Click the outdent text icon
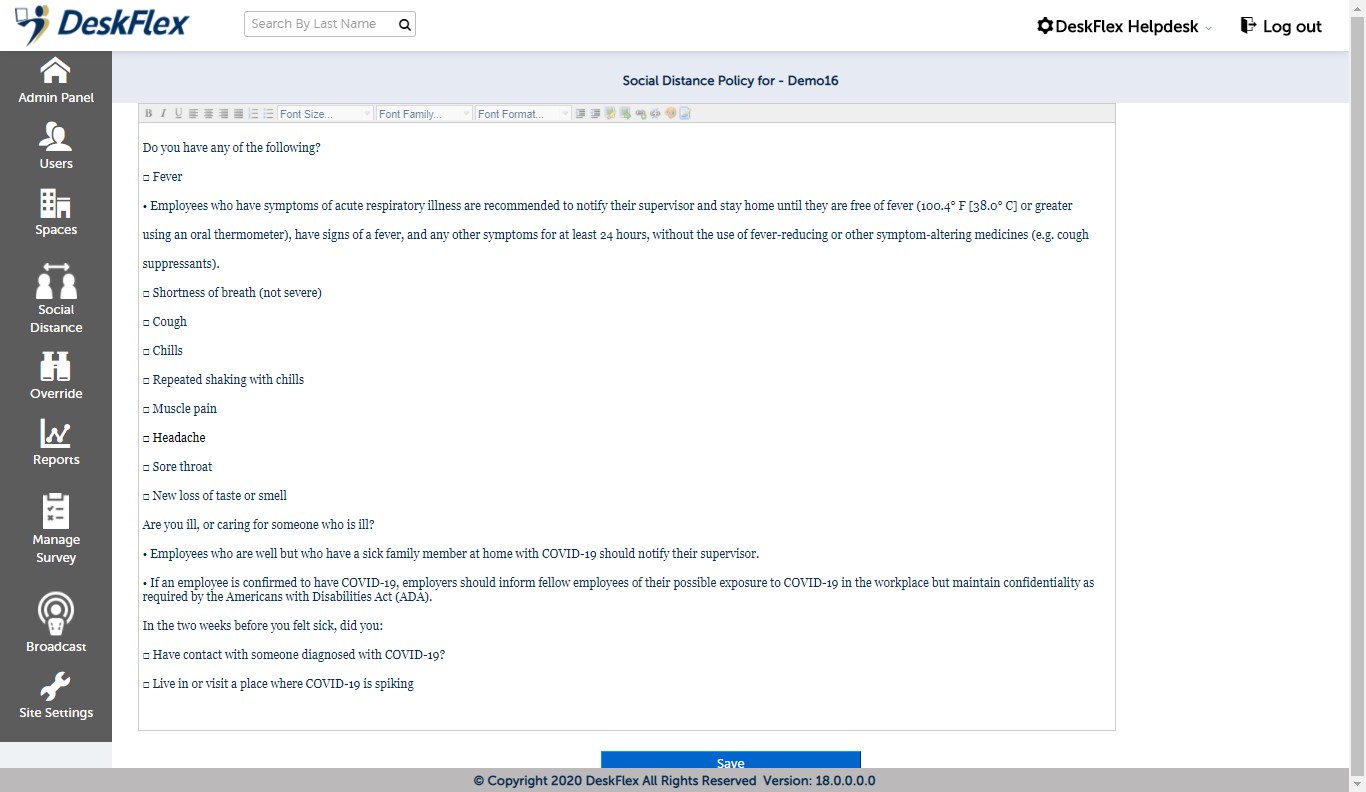This screenshot has height=792, width=1366. (595, 114)
